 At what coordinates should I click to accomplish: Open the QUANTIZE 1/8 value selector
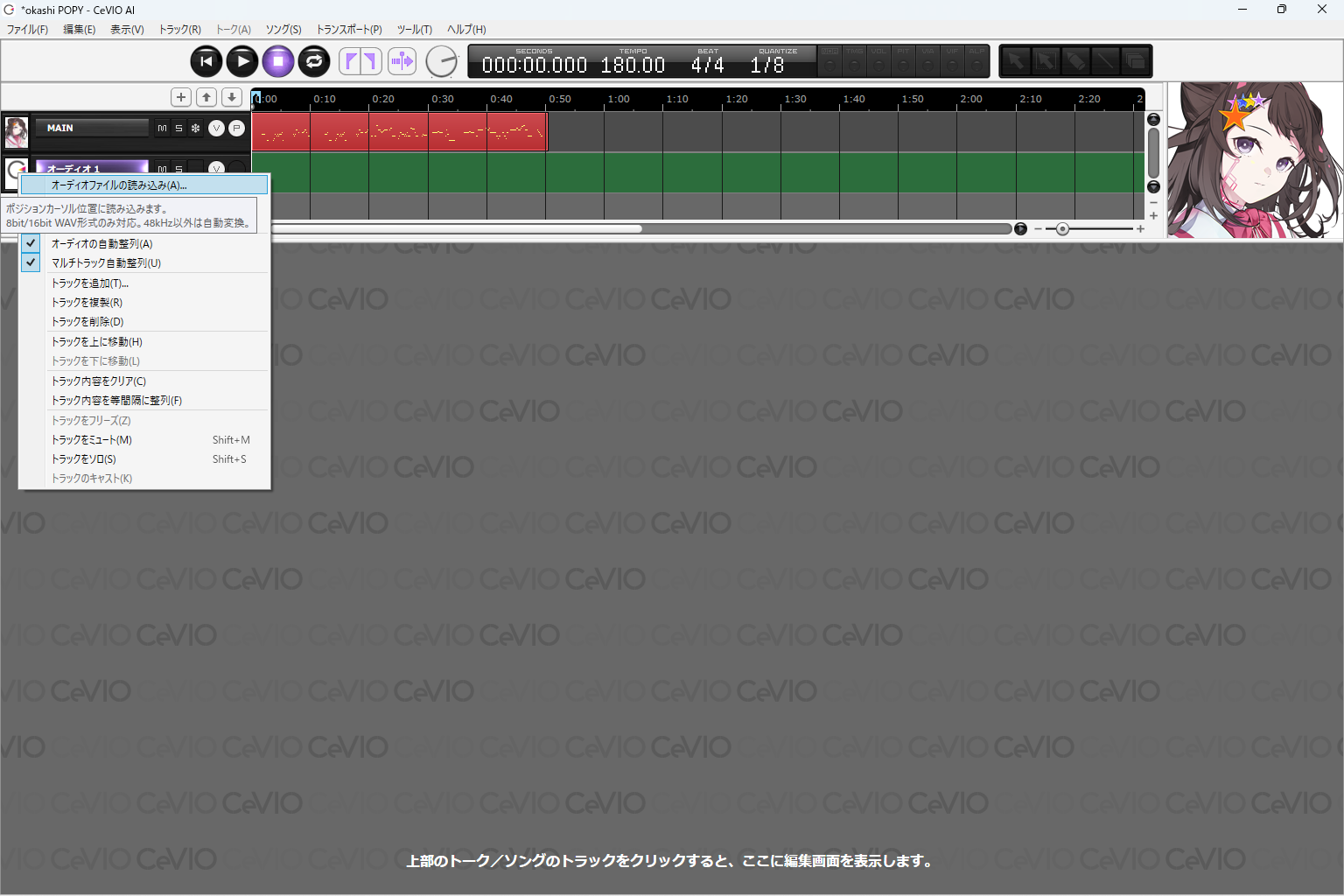[x=767, y=65]
